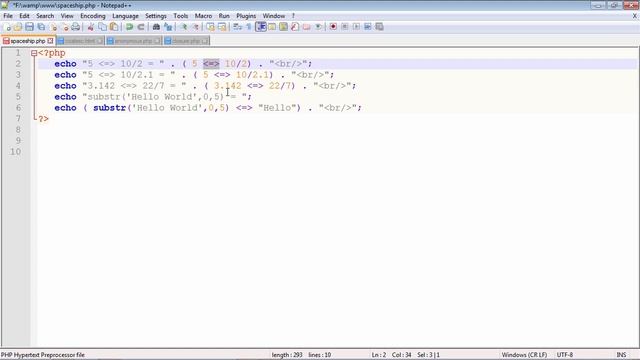Toggle show all characters icon
640x360 pixels.
[x=249, y=27]
